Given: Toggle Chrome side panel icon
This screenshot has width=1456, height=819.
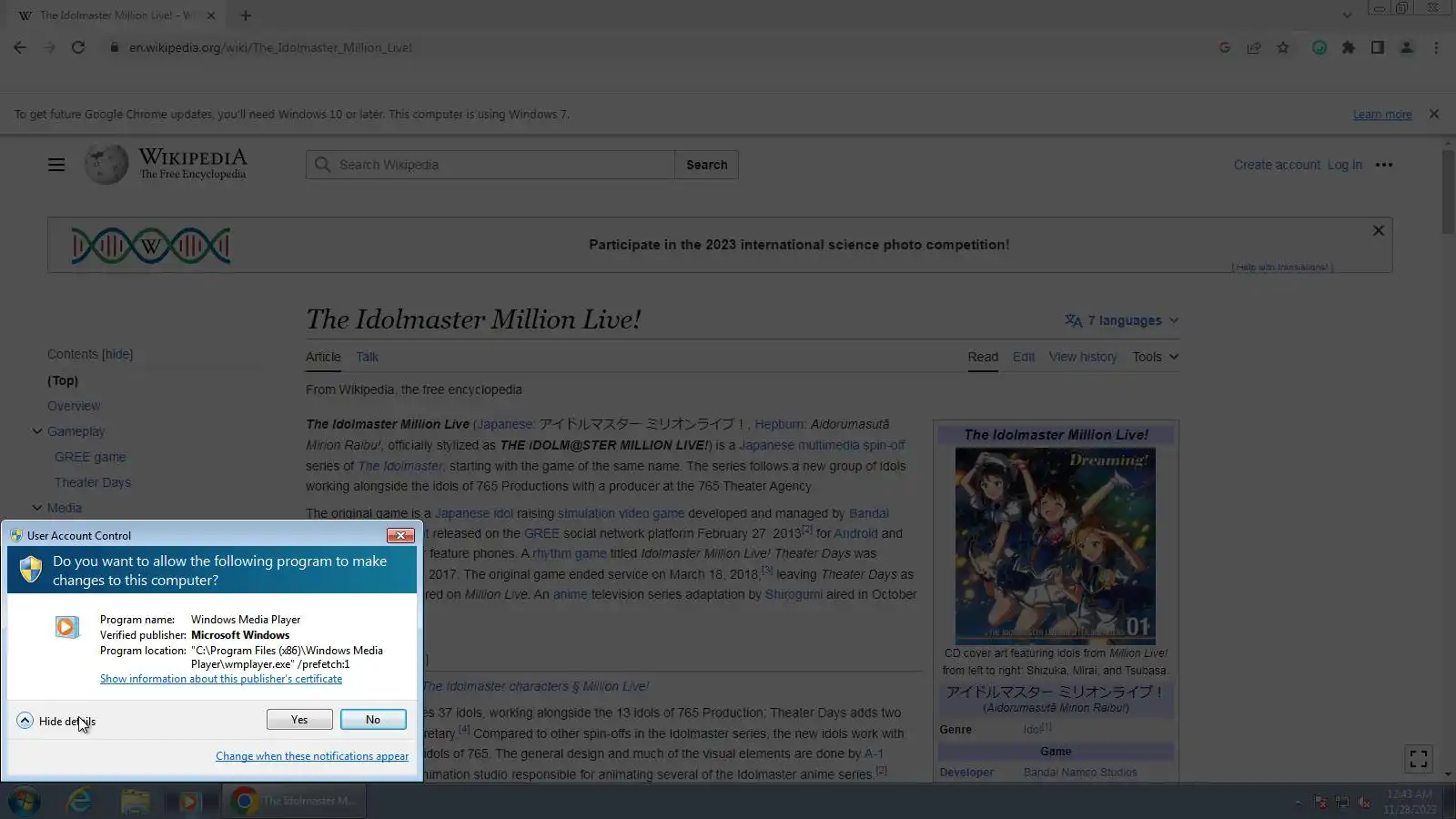Looking at the screenshot, I should coord(1378,47).
